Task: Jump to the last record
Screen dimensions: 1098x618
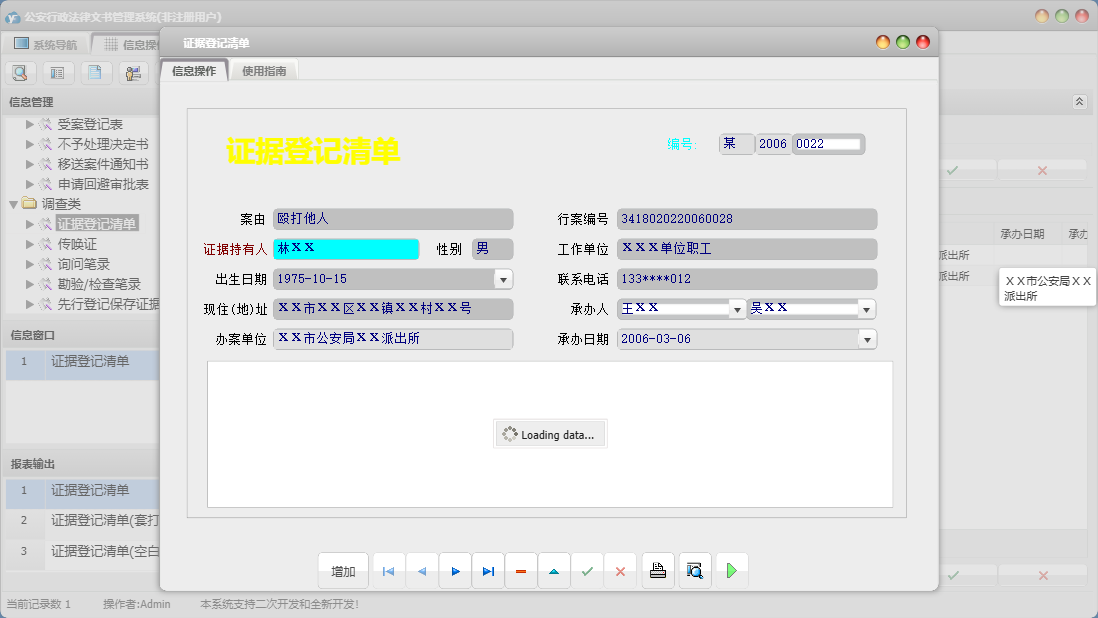Action: 488,571
